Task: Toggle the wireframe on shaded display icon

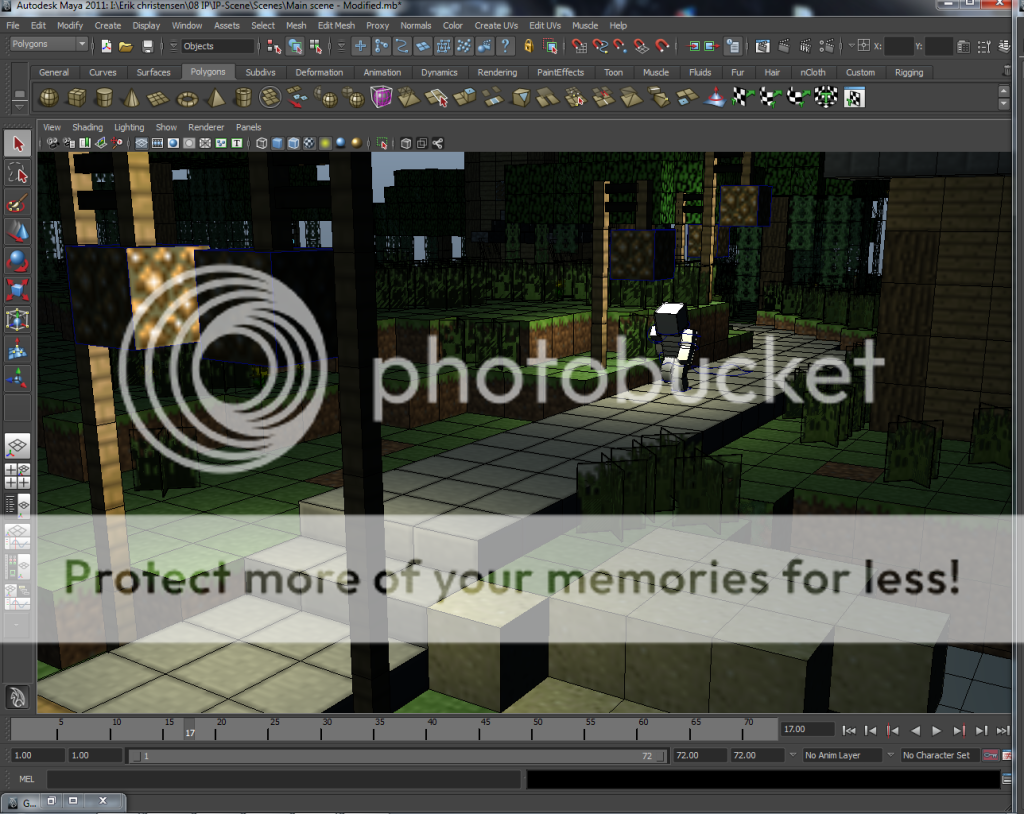Action: pyautogui.click(x=293, y=143)
